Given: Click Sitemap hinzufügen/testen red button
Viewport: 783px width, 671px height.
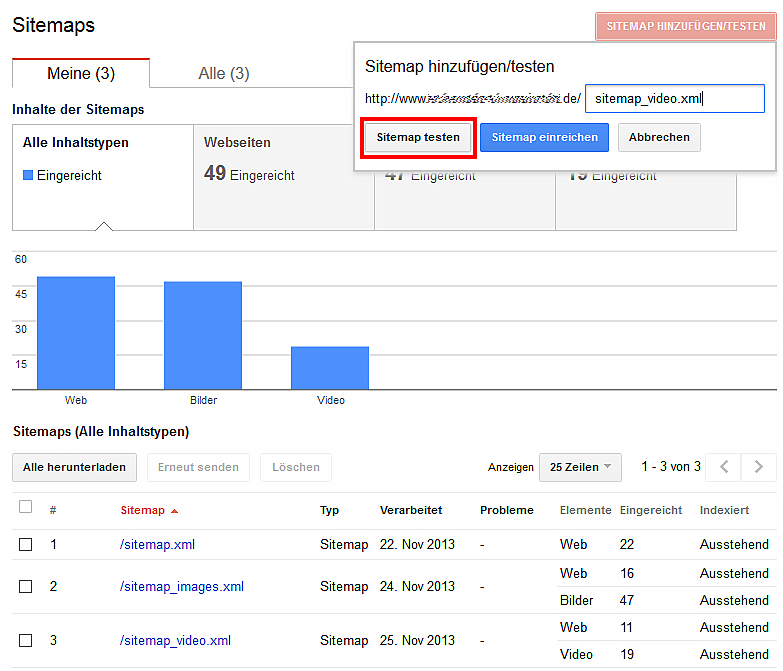Looking at the screenshot, I should 686,26.
